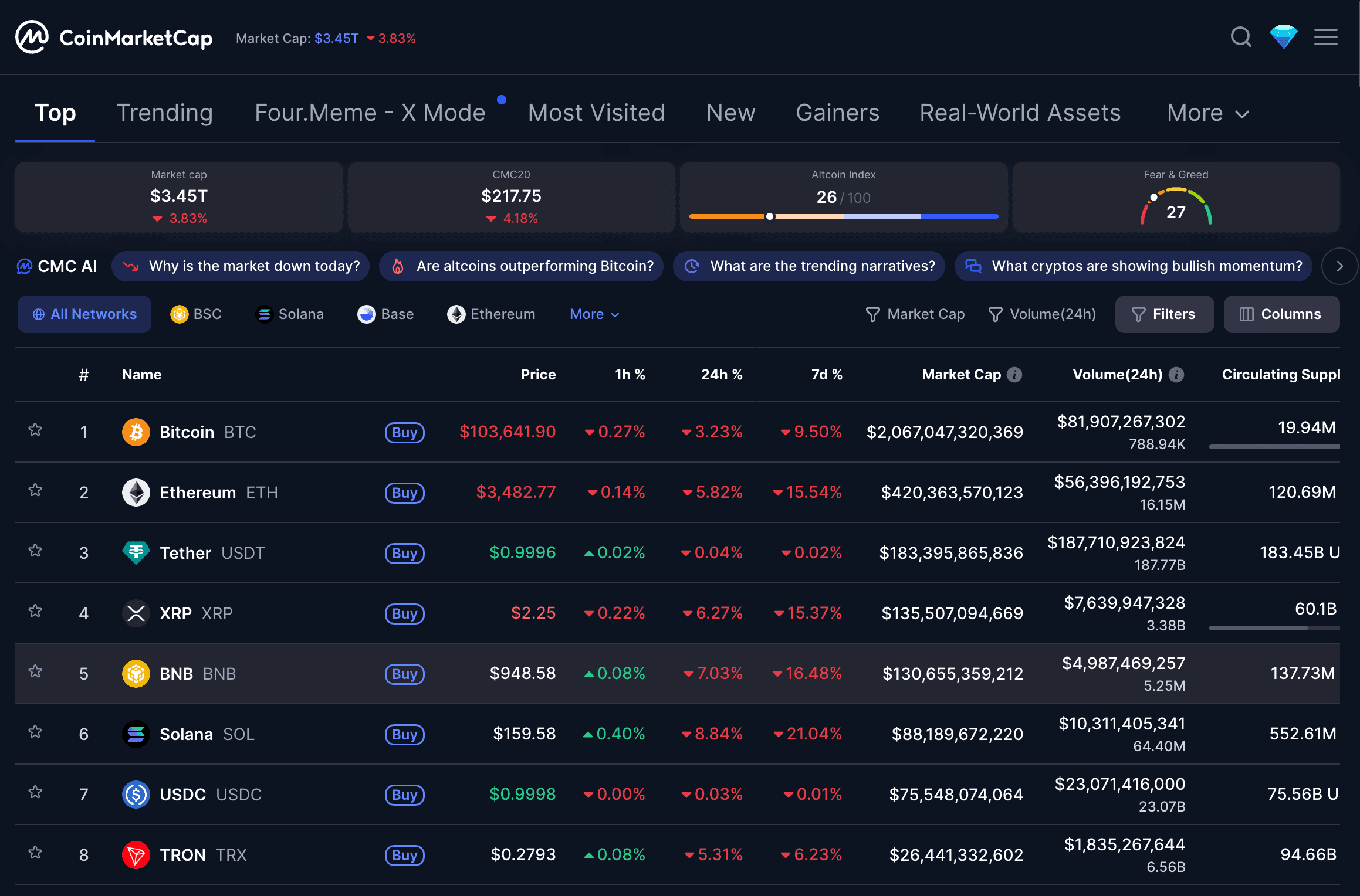Image resolution: width=1360 pixels, height=896 pixels.
Task: Click the Altcoin Index slider indicator
Action: 769,216
